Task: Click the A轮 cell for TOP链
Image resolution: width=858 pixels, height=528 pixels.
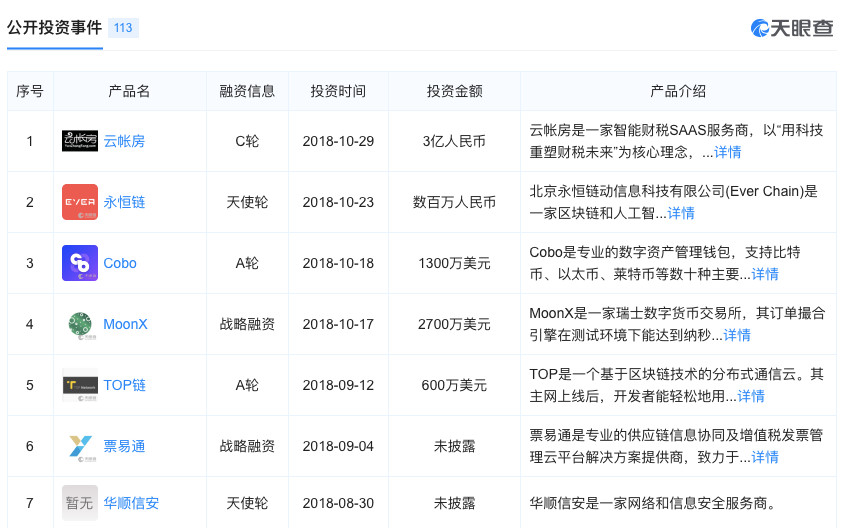Action: 247,385
